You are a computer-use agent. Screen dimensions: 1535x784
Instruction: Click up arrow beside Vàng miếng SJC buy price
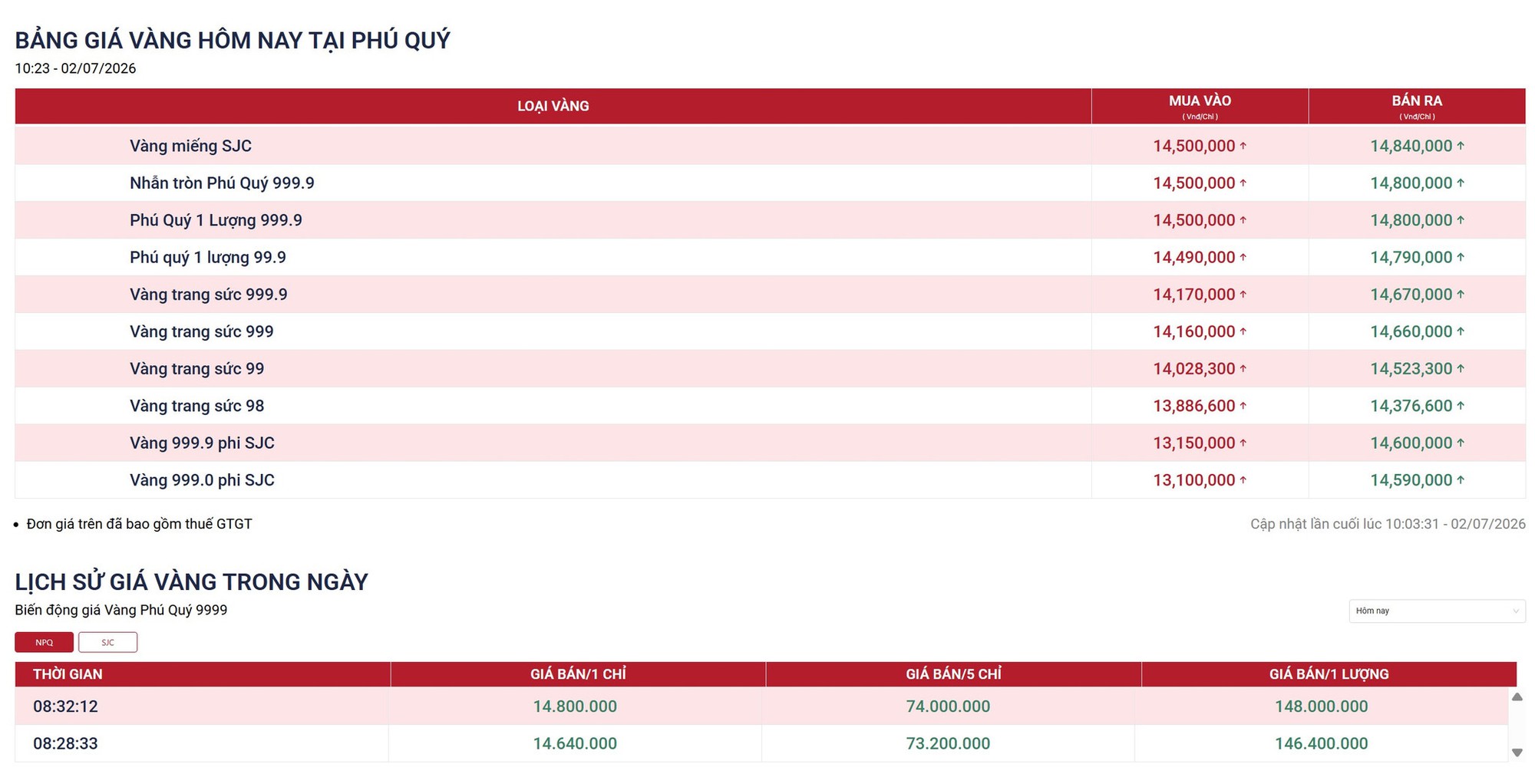pos(1243,146)
